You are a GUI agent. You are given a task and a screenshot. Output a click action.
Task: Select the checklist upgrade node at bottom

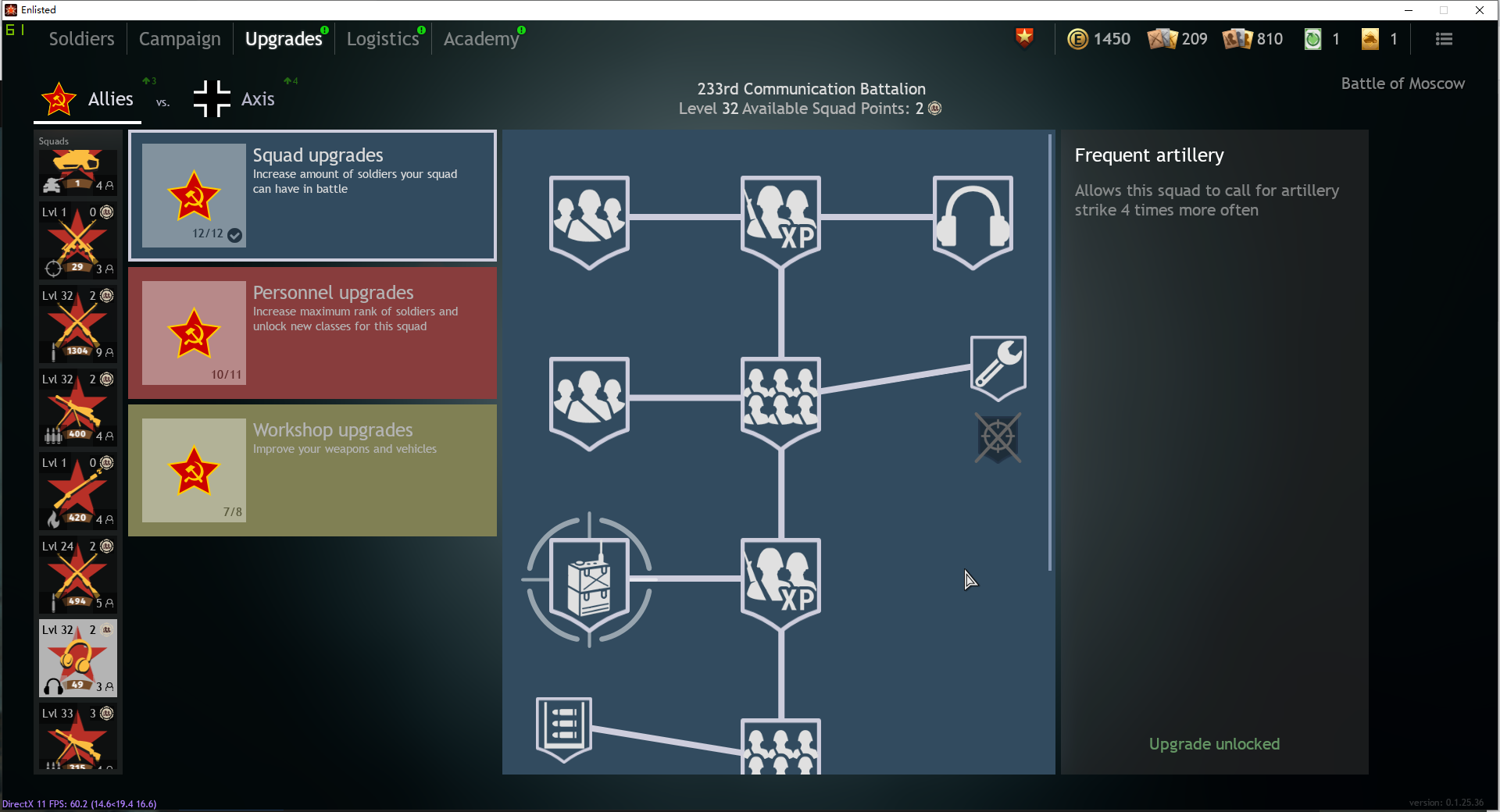pos(563,727)
